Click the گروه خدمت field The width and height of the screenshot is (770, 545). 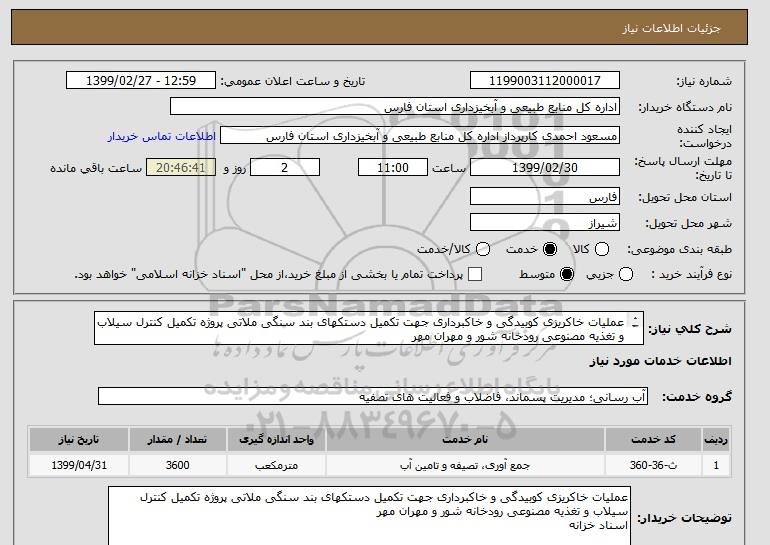pos(373,396)
